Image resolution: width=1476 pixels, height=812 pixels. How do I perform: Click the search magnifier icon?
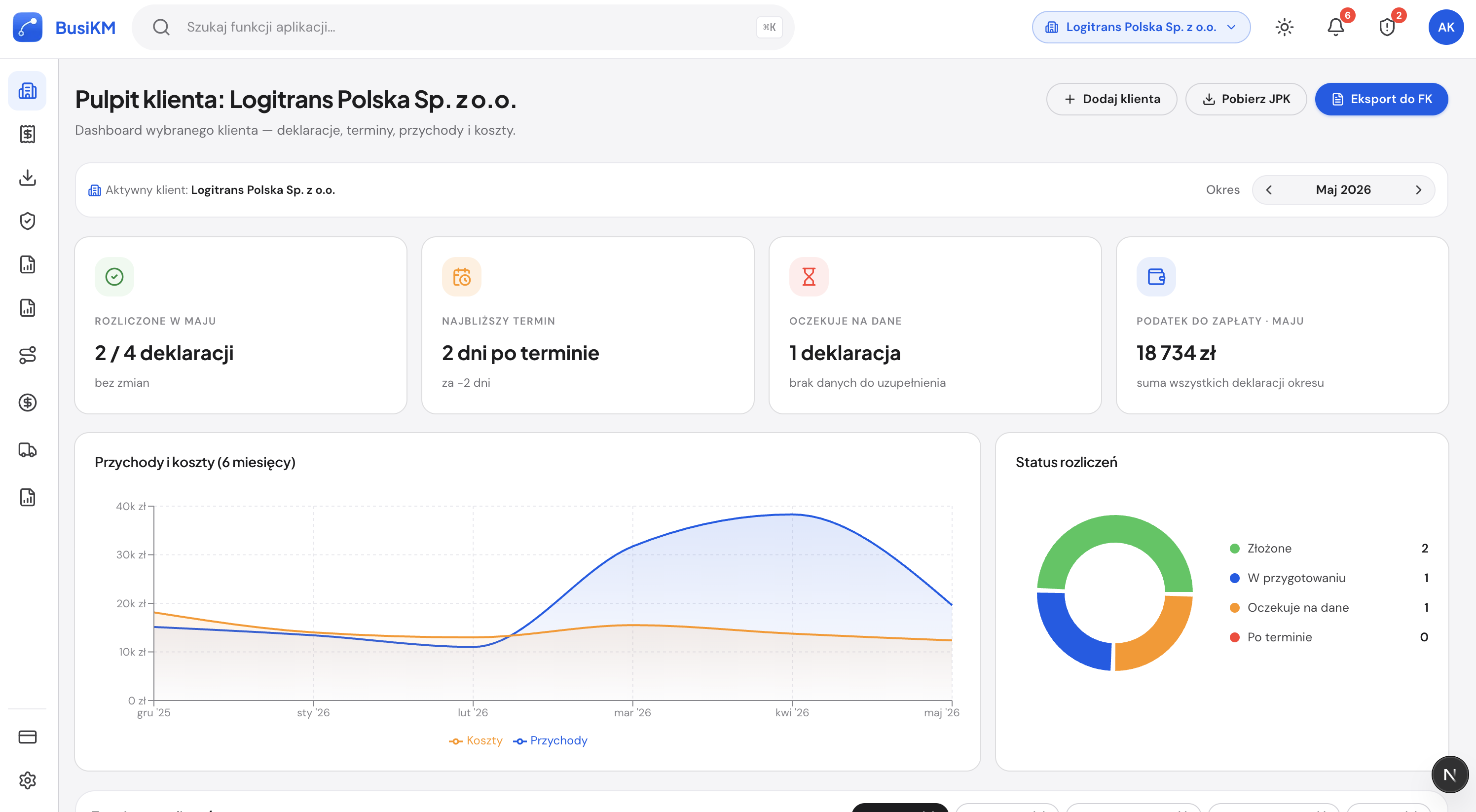[161, 27]
